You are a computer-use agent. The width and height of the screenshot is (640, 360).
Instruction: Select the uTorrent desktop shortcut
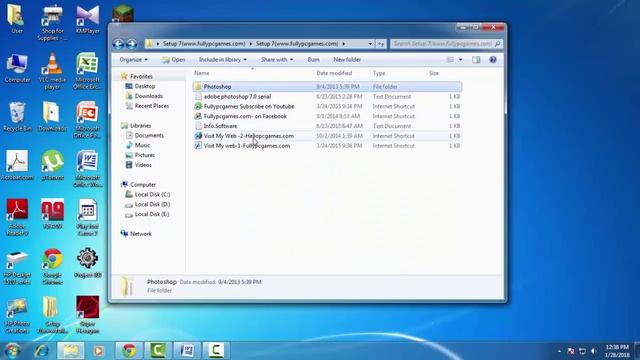tap(52, 165)
